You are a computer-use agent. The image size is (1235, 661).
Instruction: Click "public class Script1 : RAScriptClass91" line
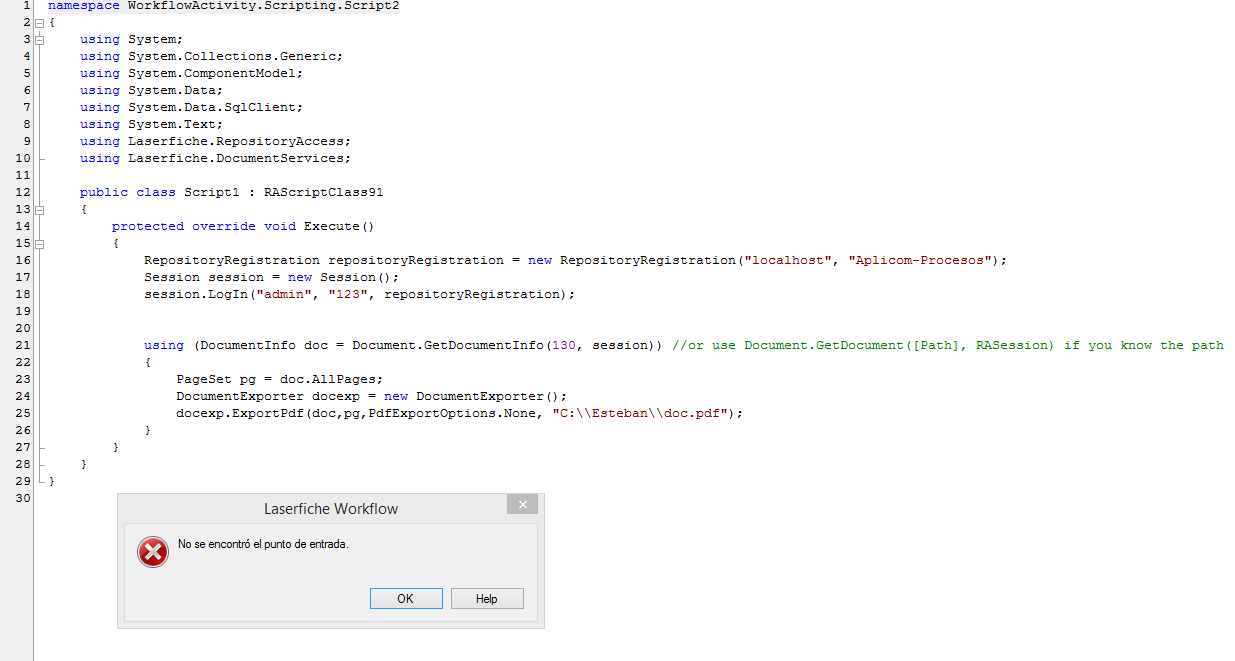pyautogui.click(x=231, y=192)
